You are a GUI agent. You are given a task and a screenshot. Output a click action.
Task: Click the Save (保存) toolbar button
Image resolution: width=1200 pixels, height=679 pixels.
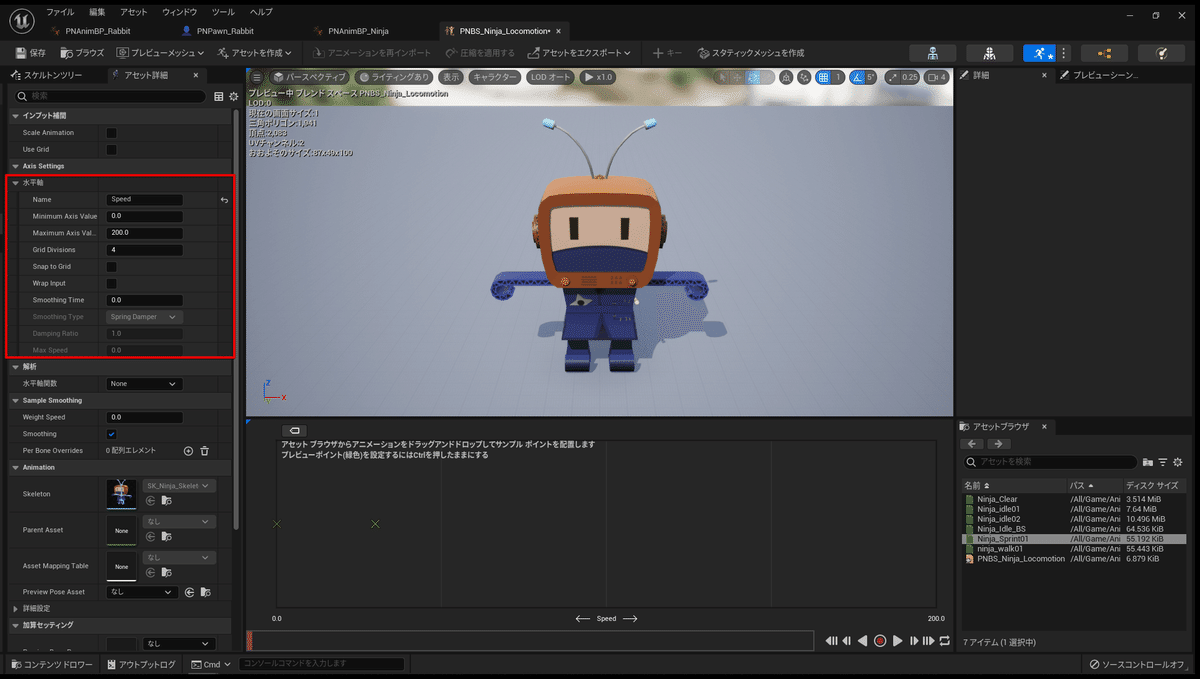[x=31, y=53]
